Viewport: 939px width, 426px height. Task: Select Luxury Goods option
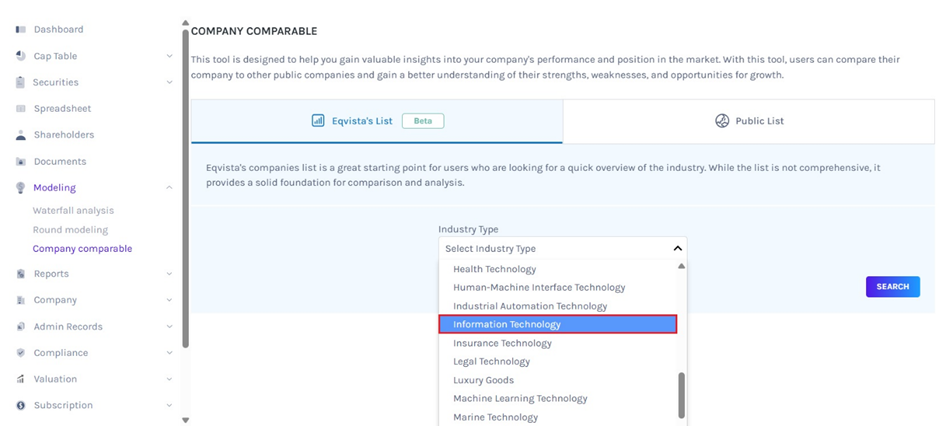pyautogui.click(x=558, y=380)
